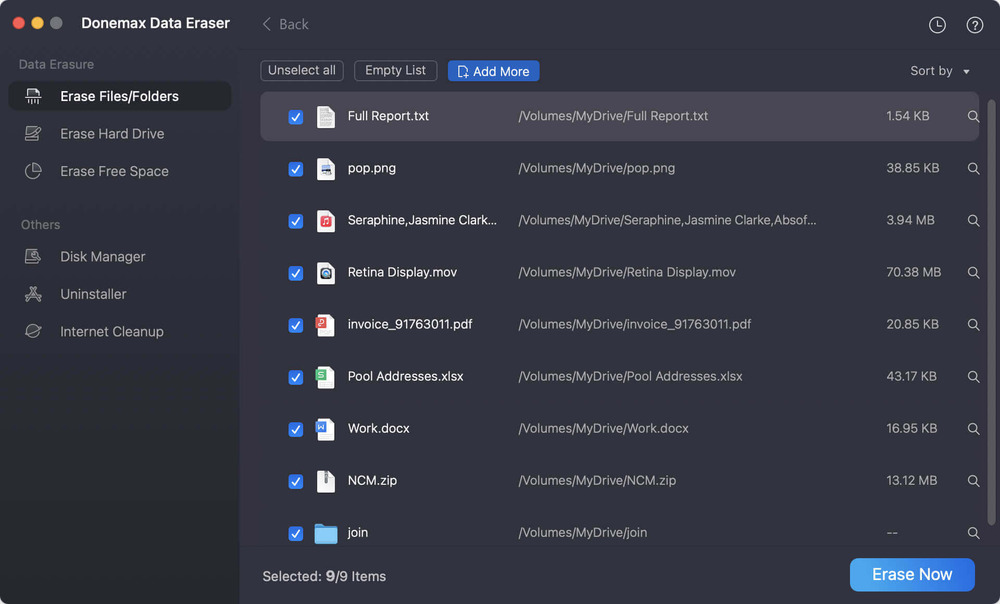
Task: Go Back to previous screen
Action: click(x=285, y=24)
